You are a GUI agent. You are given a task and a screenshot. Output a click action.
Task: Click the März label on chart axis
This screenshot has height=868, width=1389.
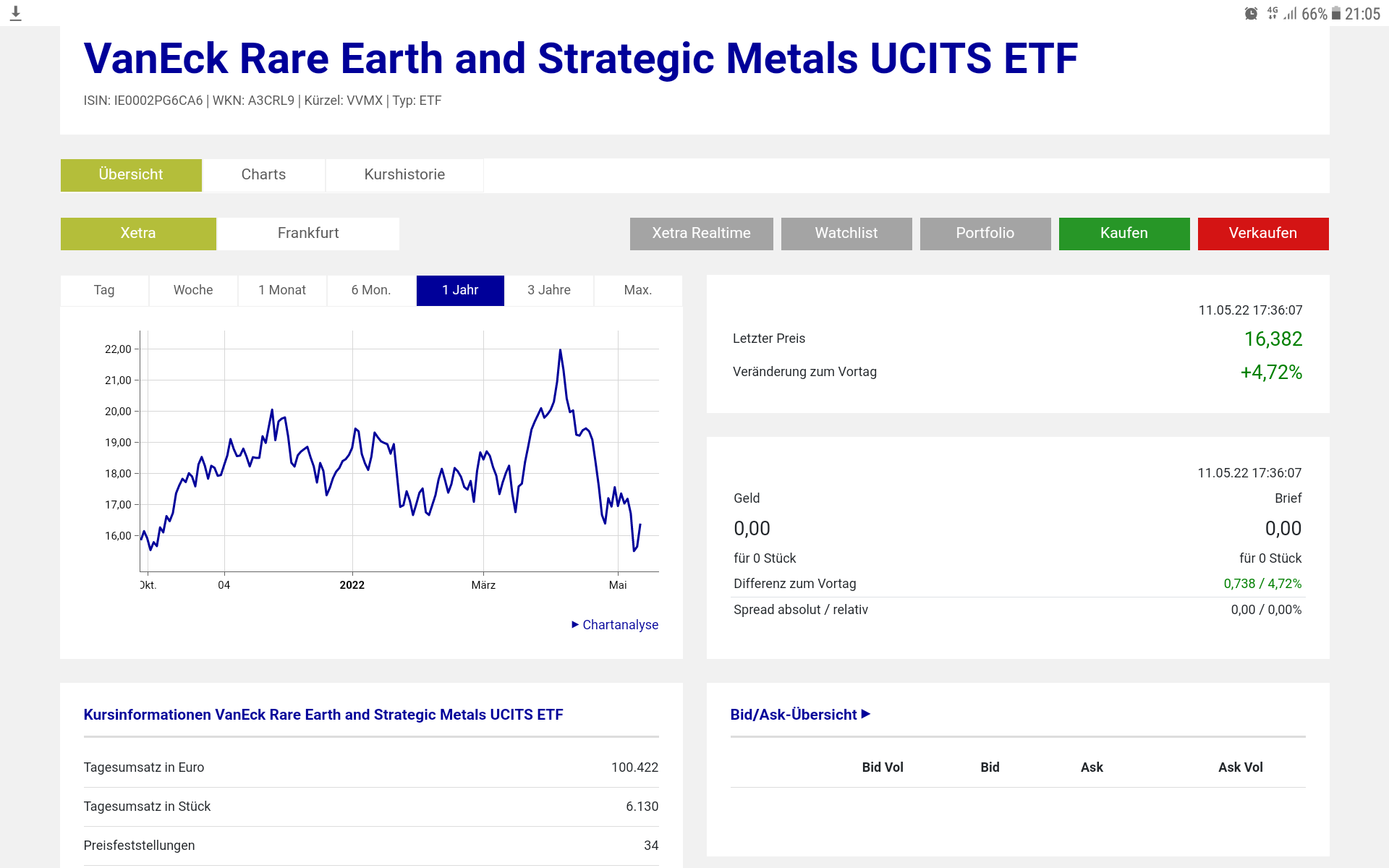(x=483, y=585)
